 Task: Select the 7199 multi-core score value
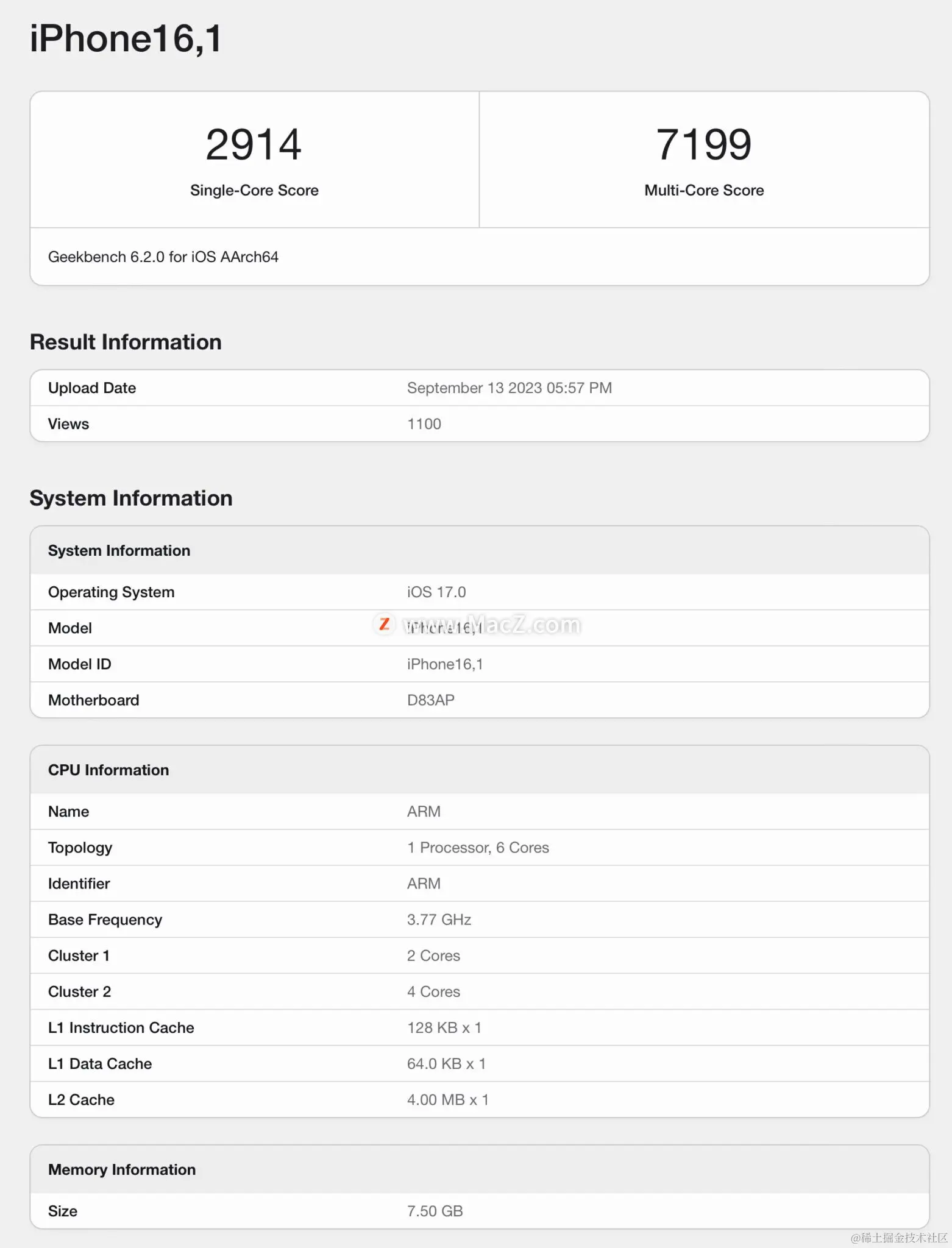click(704, 145)
